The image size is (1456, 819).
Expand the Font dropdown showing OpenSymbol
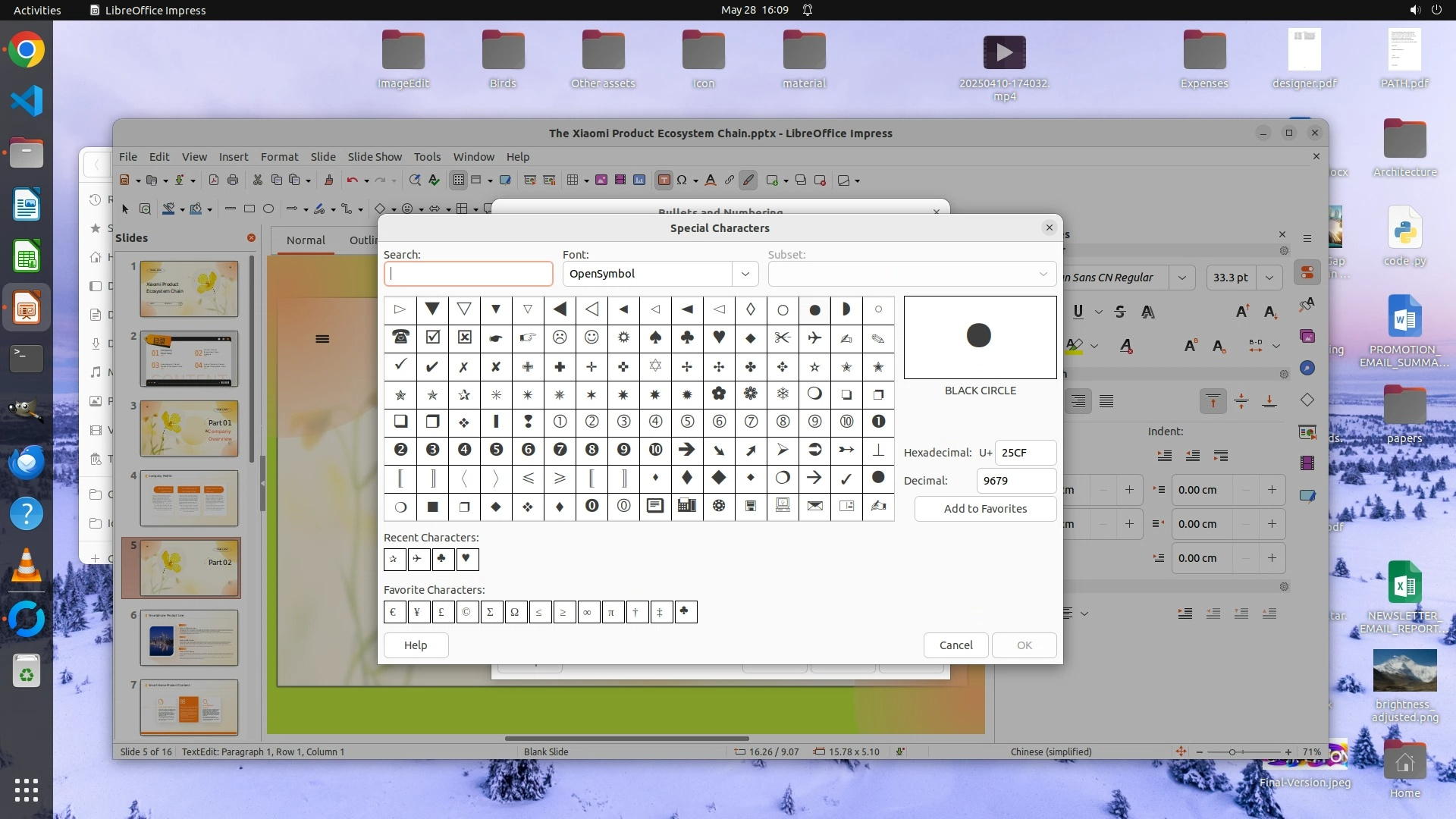coord(745,274)
